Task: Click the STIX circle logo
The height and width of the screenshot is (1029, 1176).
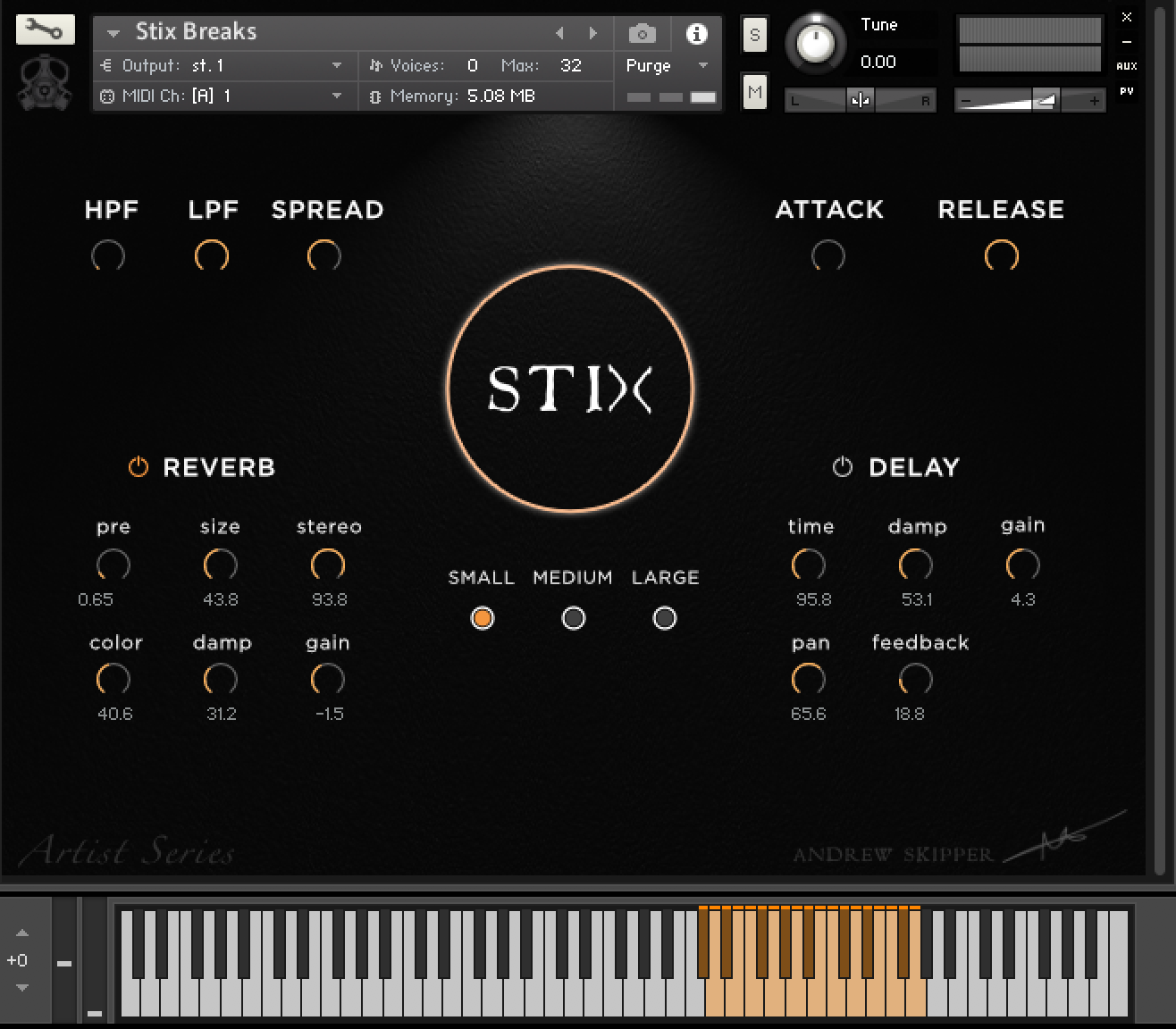Action: click(570, 389)
